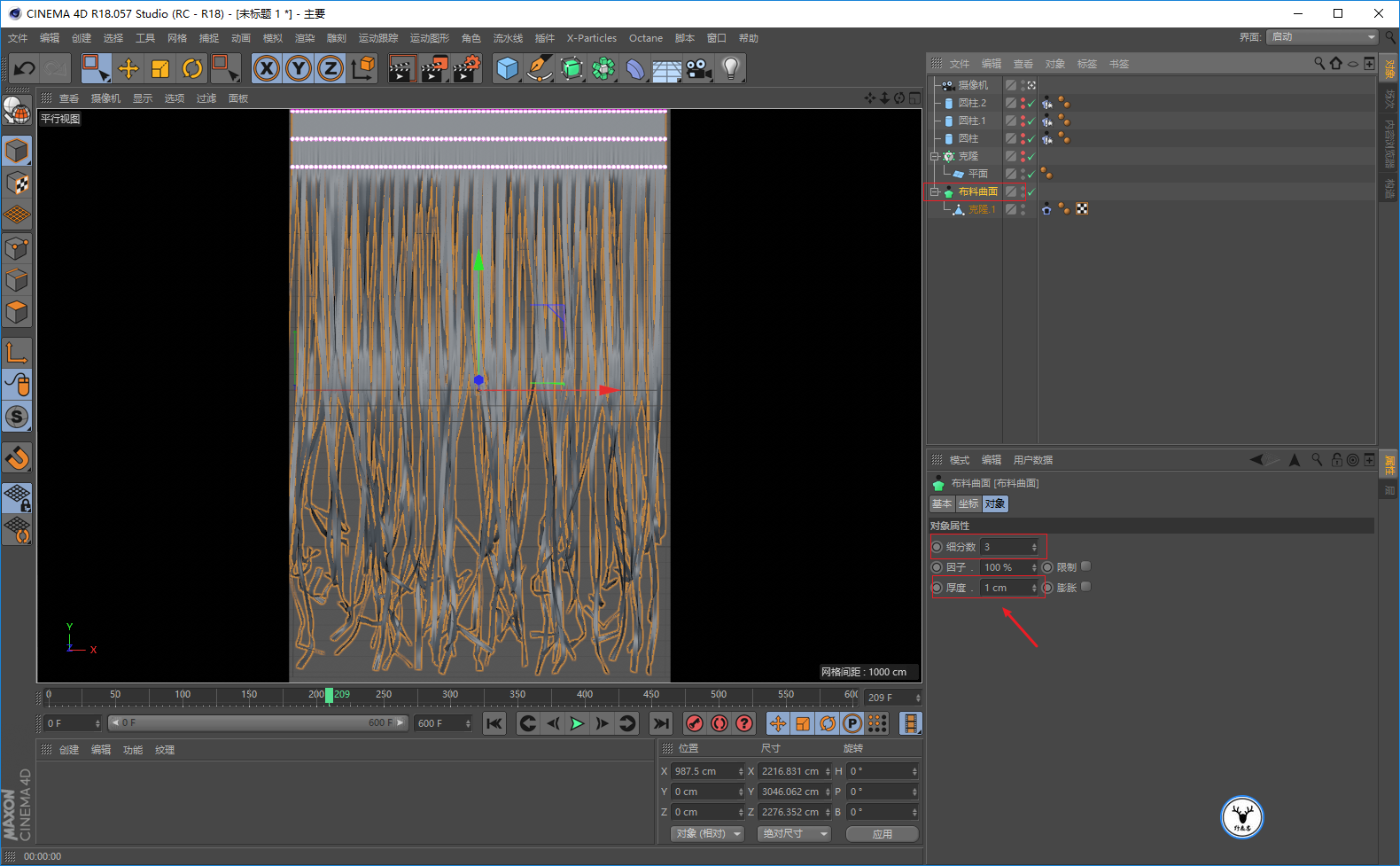Toggle the 厚度 animation dot

click(937, 588)
